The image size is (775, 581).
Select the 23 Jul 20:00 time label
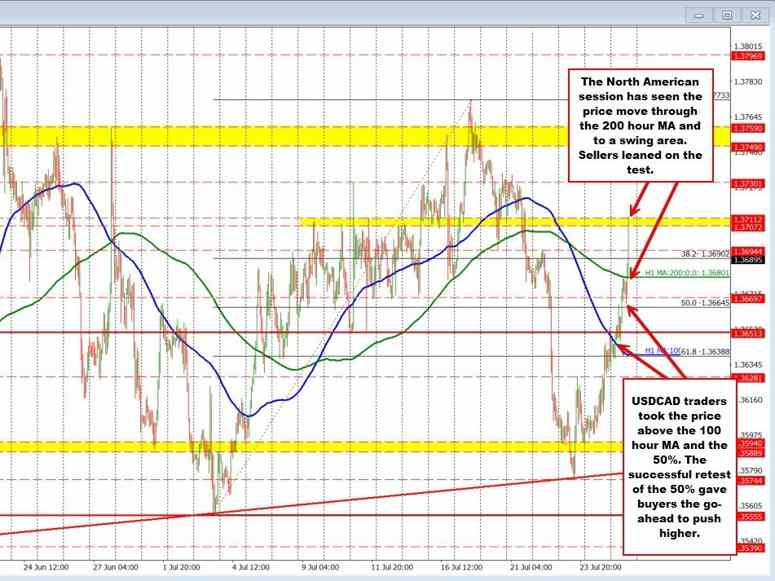coord(600,567)
